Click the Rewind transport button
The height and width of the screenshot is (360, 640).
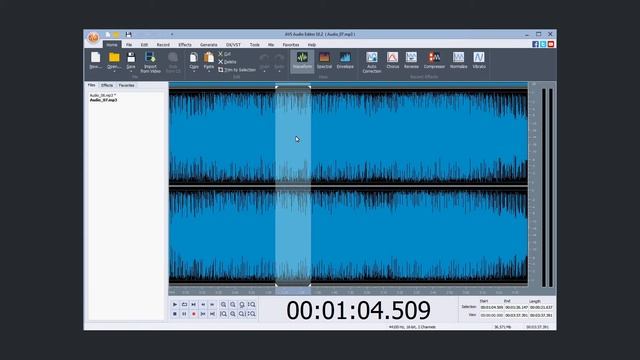tap(203, 304)
